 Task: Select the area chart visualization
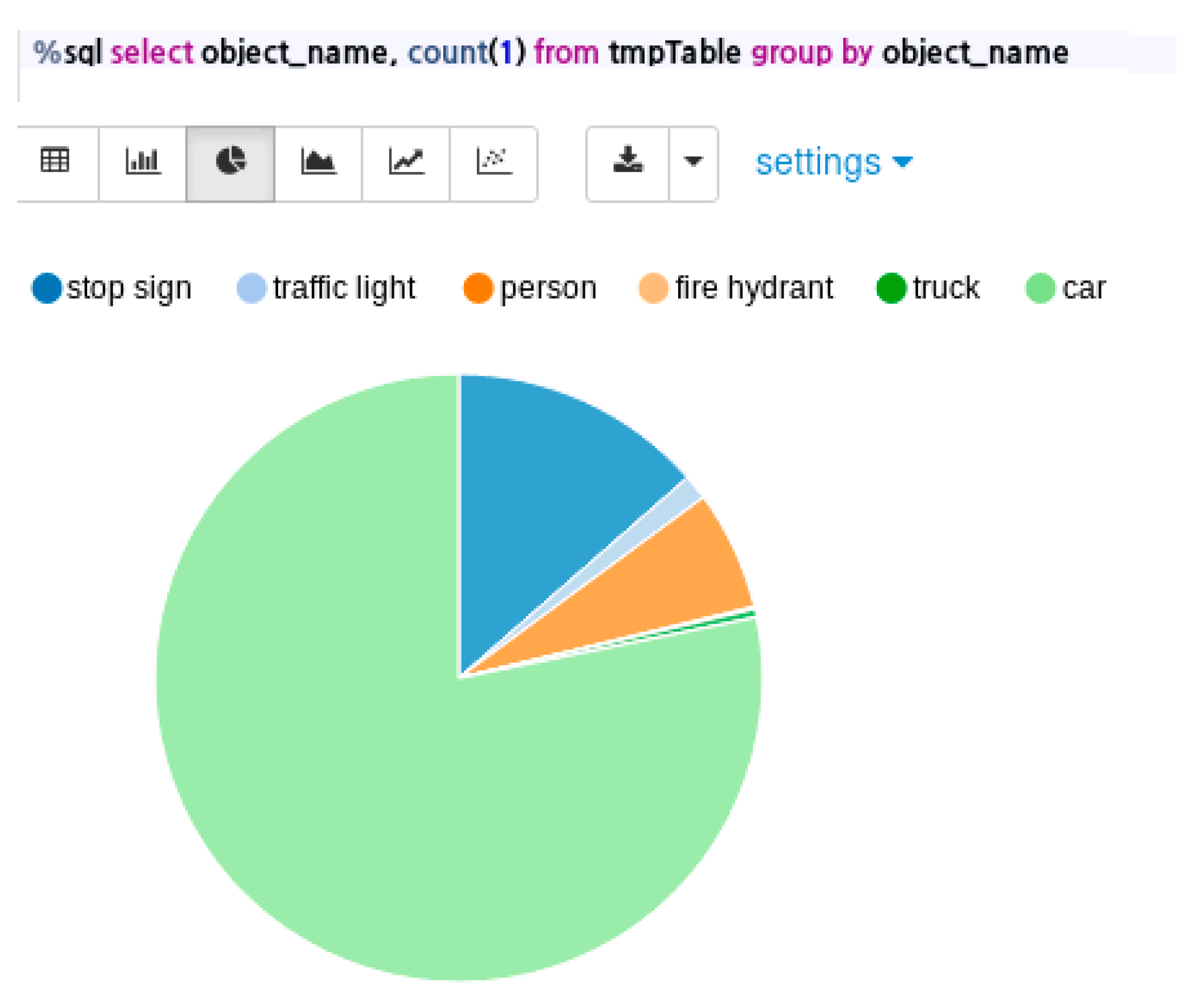click(x=319, y=162)
